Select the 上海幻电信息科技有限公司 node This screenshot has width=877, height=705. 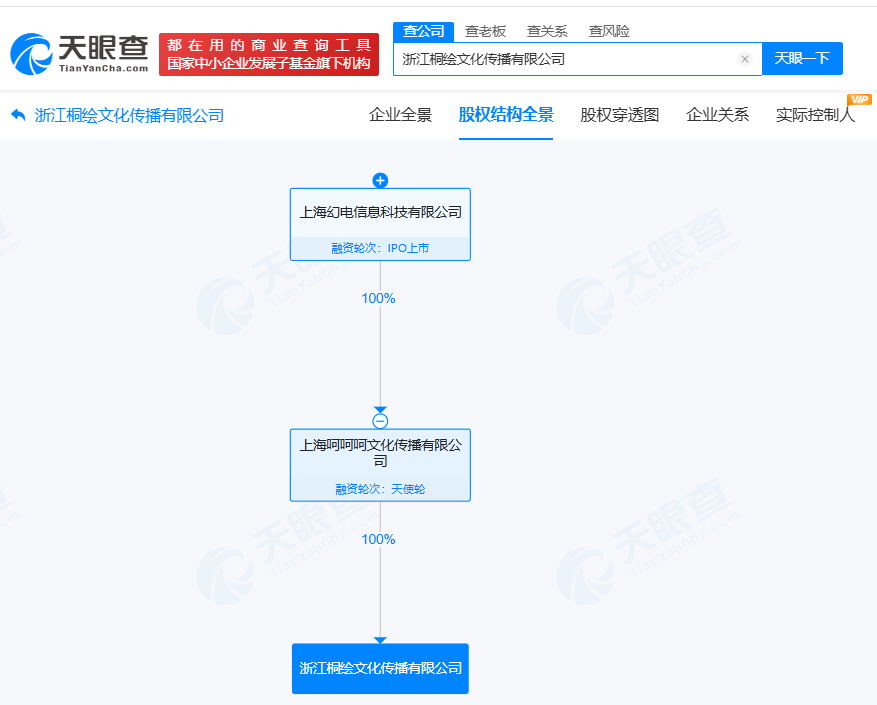click(380, 213)
